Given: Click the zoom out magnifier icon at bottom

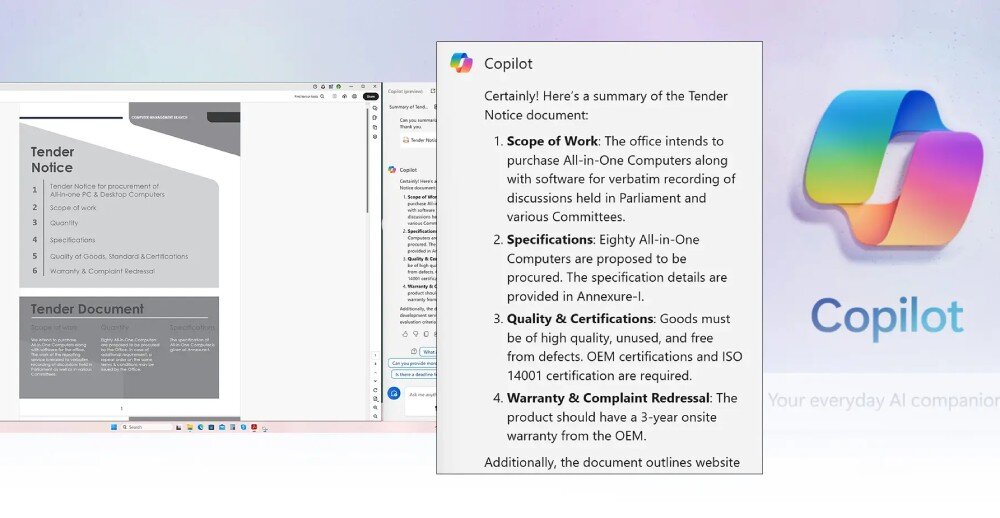Looking at the screenshot, I should [375, 416].
